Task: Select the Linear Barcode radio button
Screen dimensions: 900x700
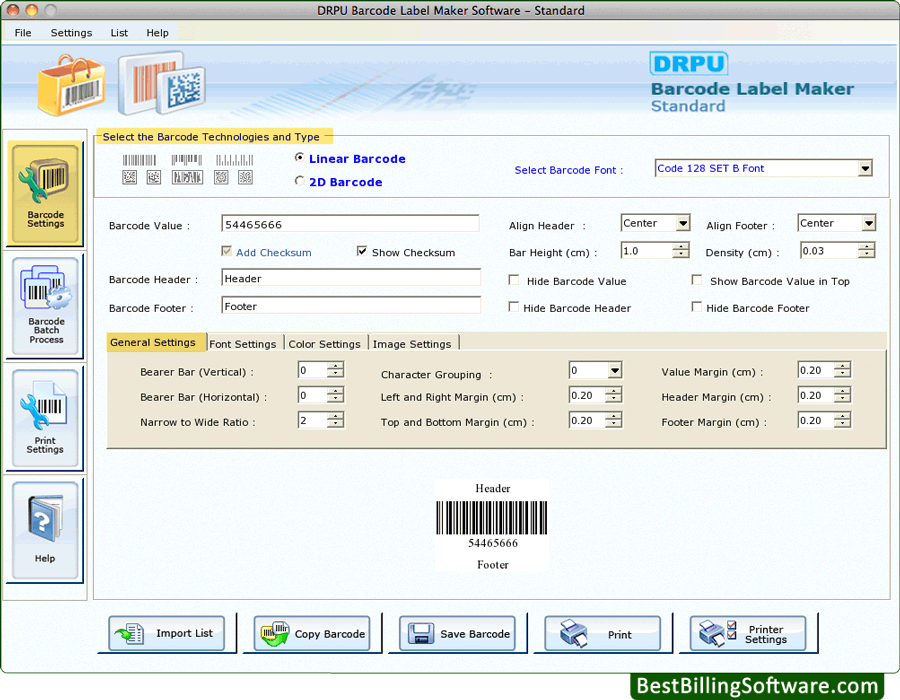Action: pos(299,157)
